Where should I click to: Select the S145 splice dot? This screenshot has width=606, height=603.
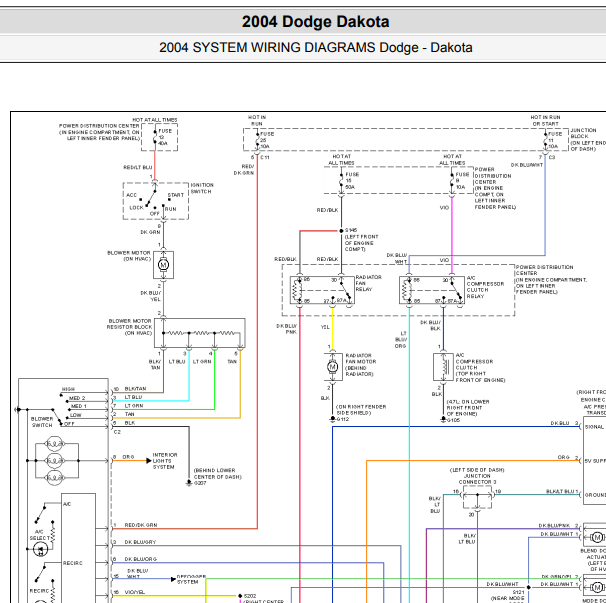341,231
